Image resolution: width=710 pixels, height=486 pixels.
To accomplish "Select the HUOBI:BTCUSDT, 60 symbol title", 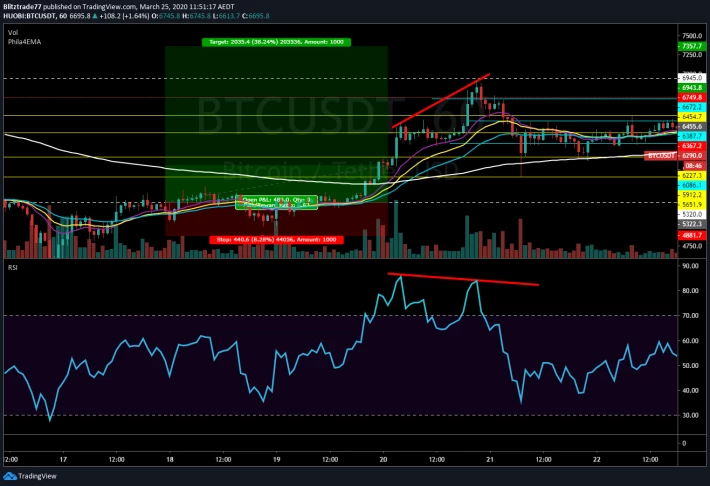I will coord(35,16).
